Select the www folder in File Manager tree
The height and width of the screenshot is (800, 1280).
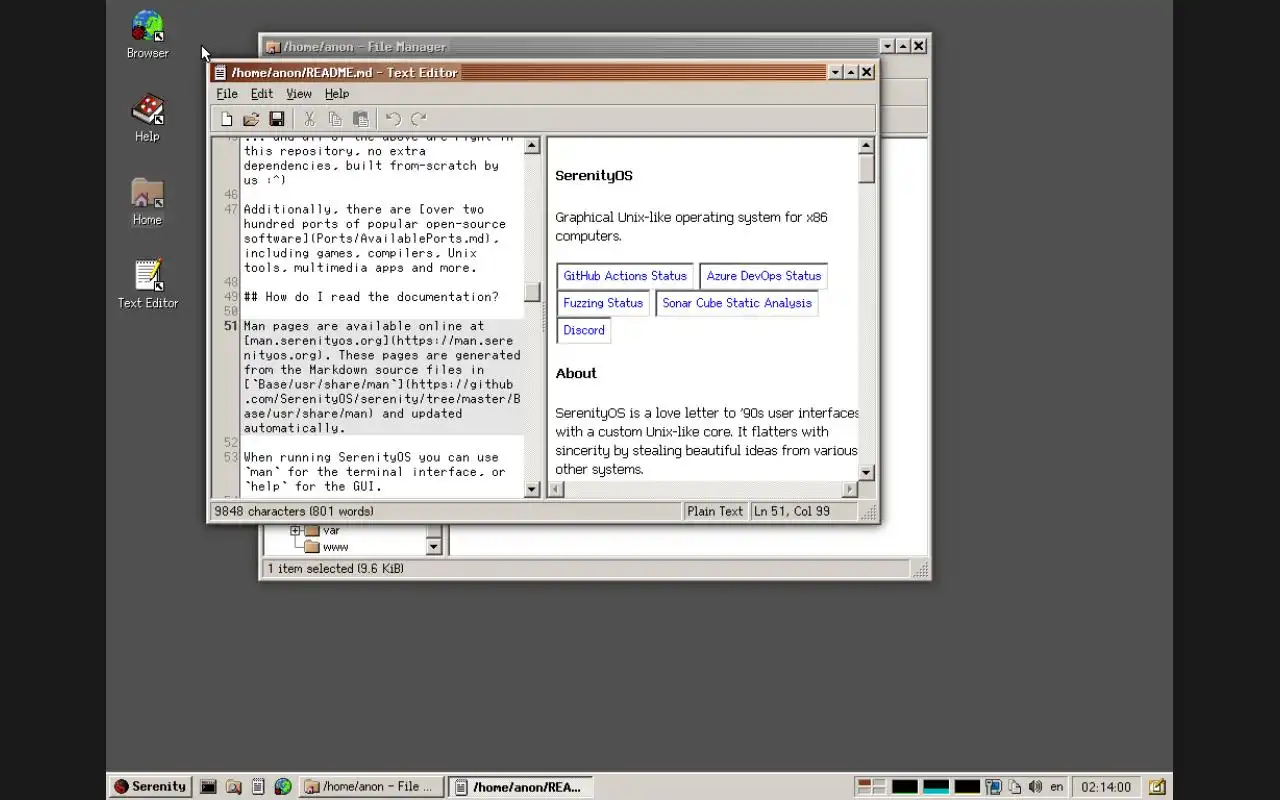coord(335,547)
